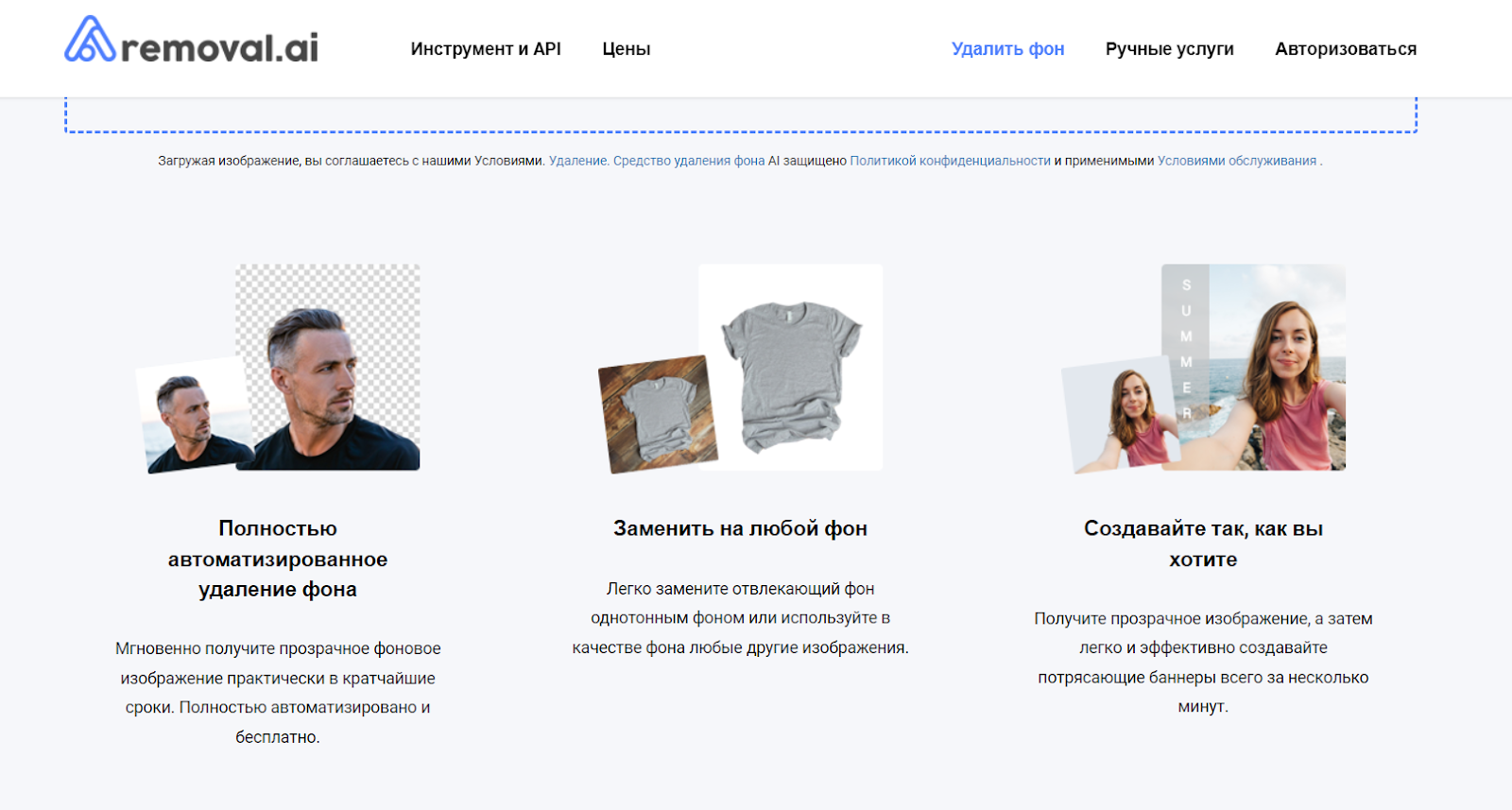Click the Удаление link in the terms
The image size is (1512, 810).
[x=577, y=162]
